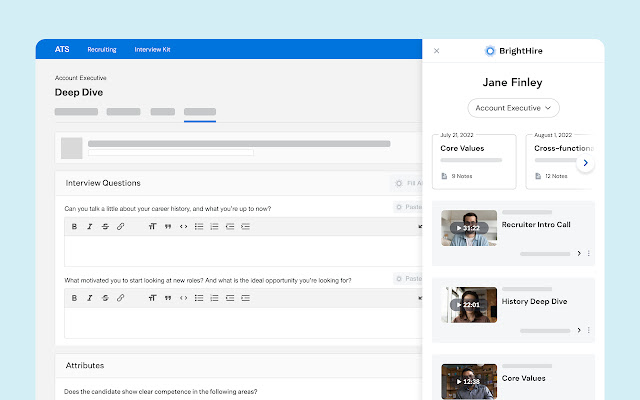Switch to the Interview Kit tab

pos(153,49)
